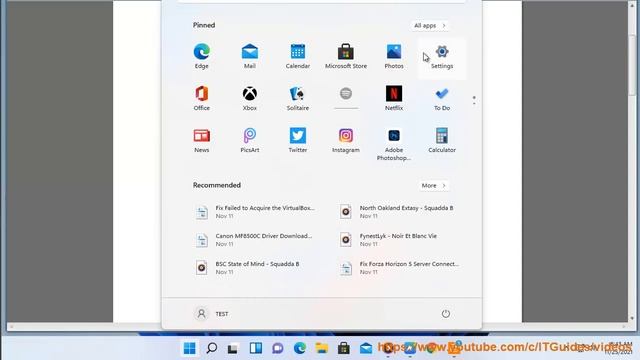
Task: Open the Chat icon on the taskbar
Action: click(278, 348)
